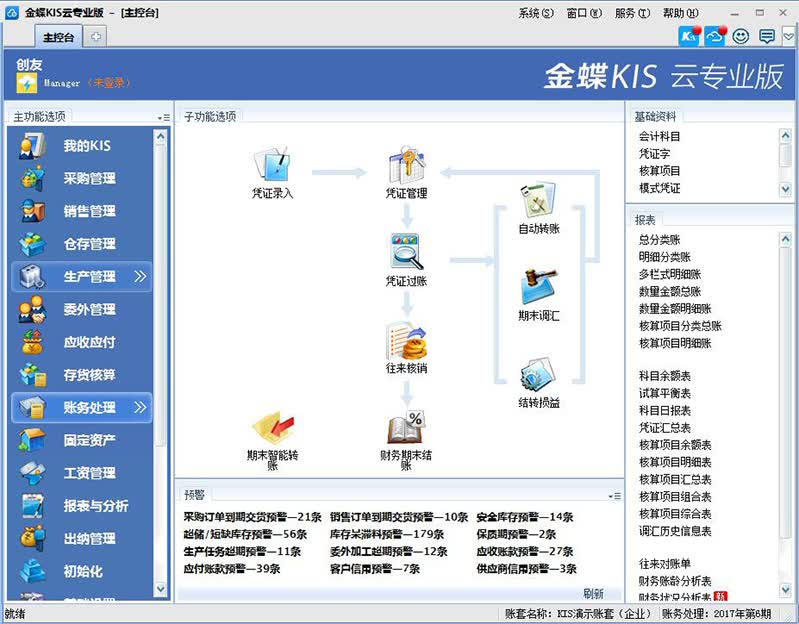Click the add new tab plus button
The image size is (799, 624).
point(96,36)
